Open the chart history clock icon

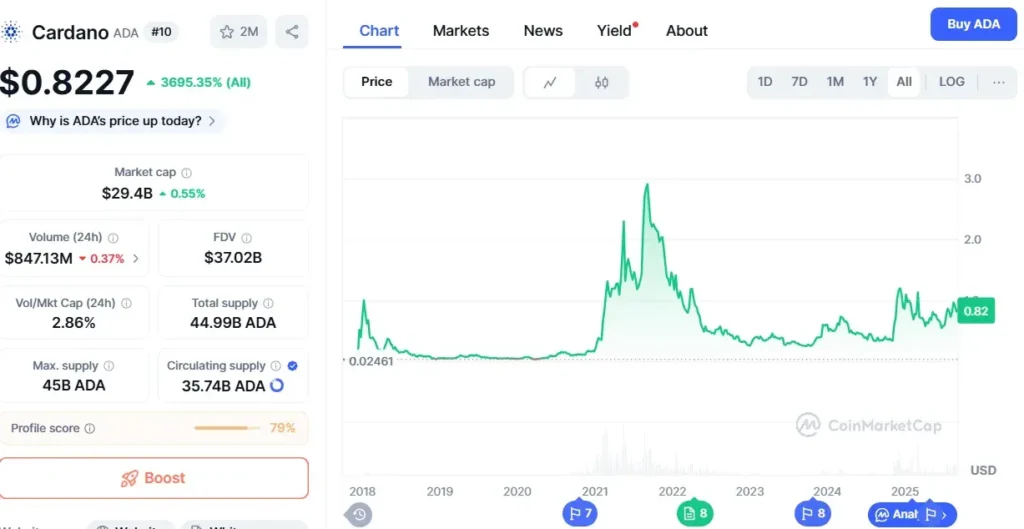coord(359,514)
